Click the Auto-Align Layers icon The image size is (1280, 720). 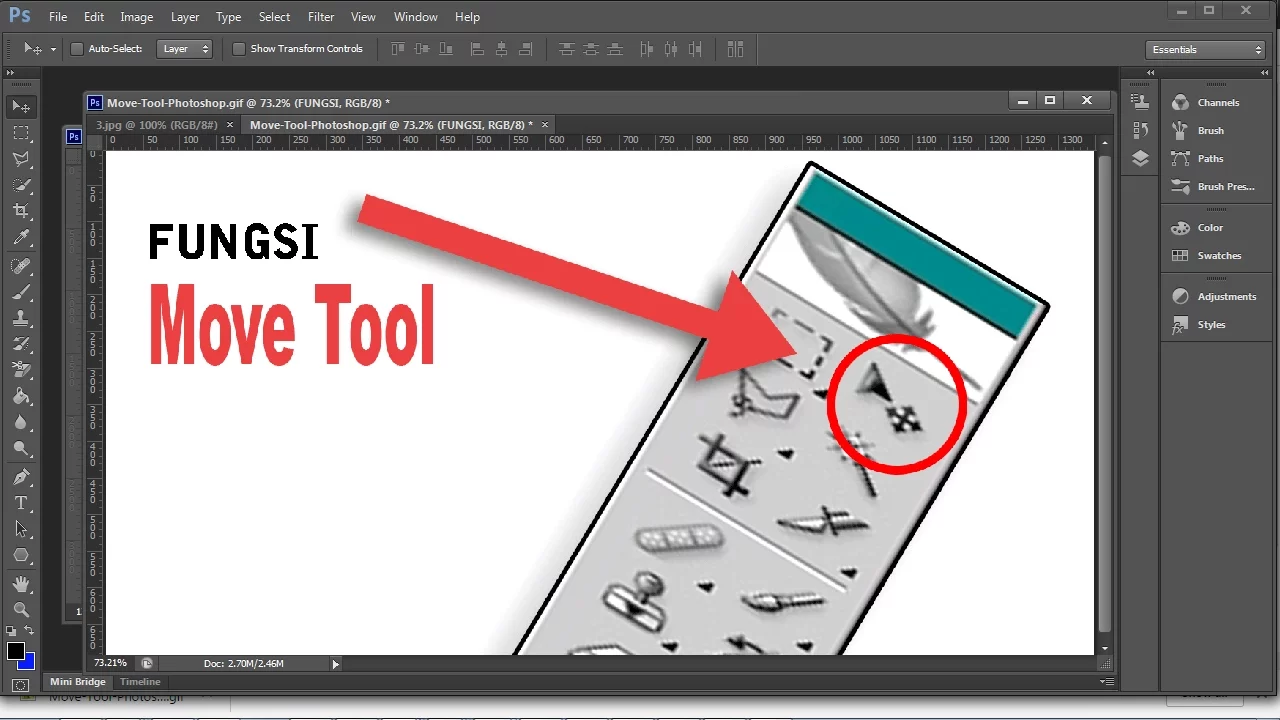pyautogui.click(x=736, y=49)
